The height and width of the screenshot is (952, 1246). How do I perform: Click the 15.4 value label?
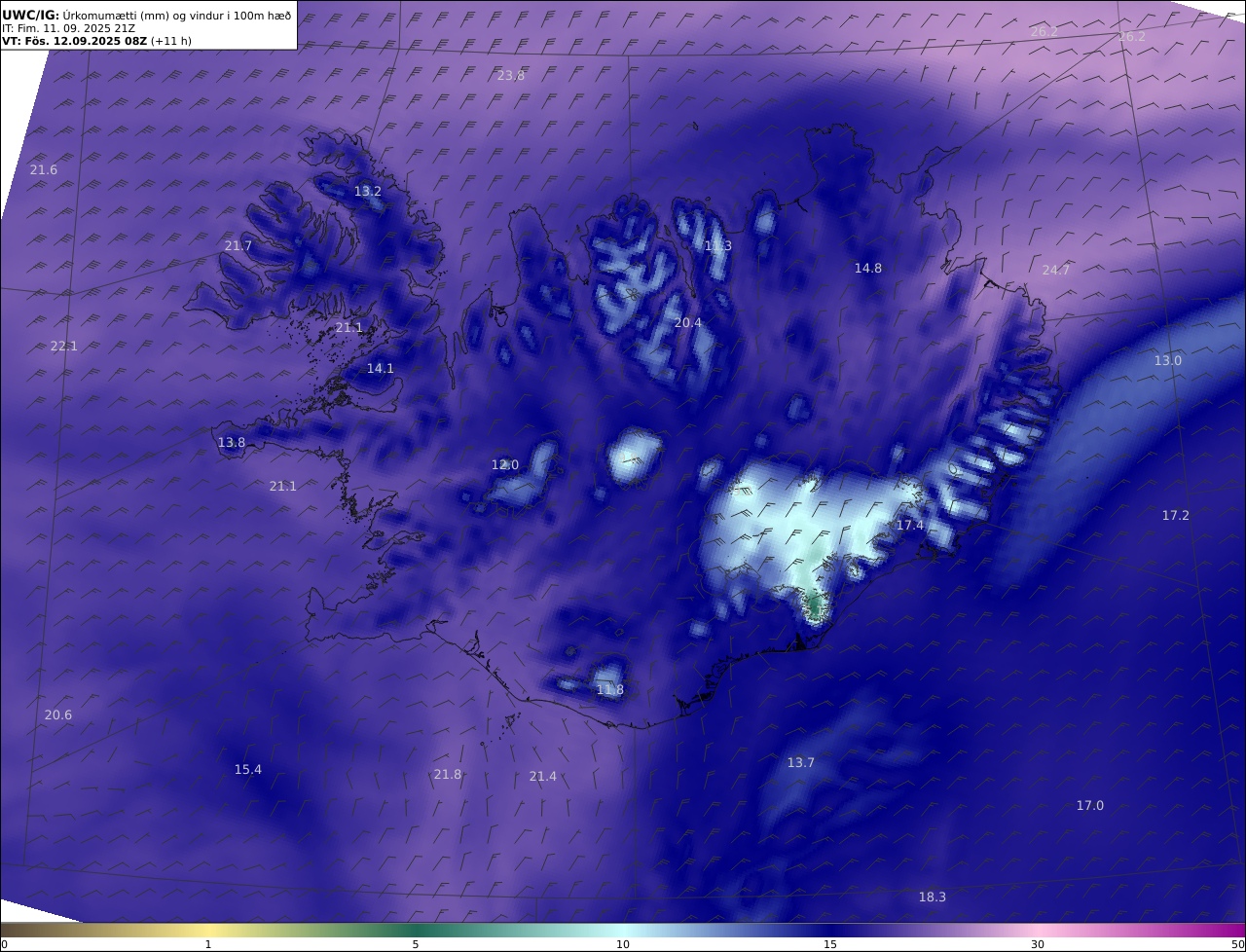click(248, 770)
